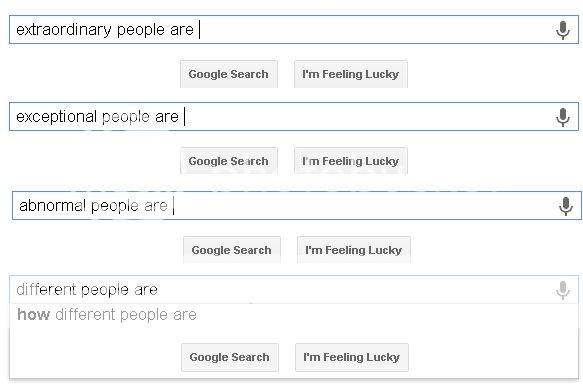Viewport: 583px width, 388px height.
Task: Start voice search in 'exceptional people are' box
Action: [563, 117]
